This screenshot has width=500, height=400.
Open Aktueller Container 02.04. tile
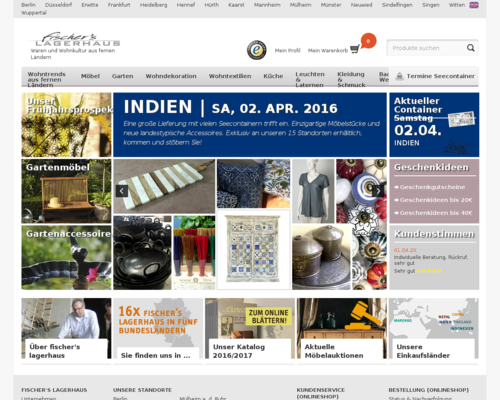point(434,125)
